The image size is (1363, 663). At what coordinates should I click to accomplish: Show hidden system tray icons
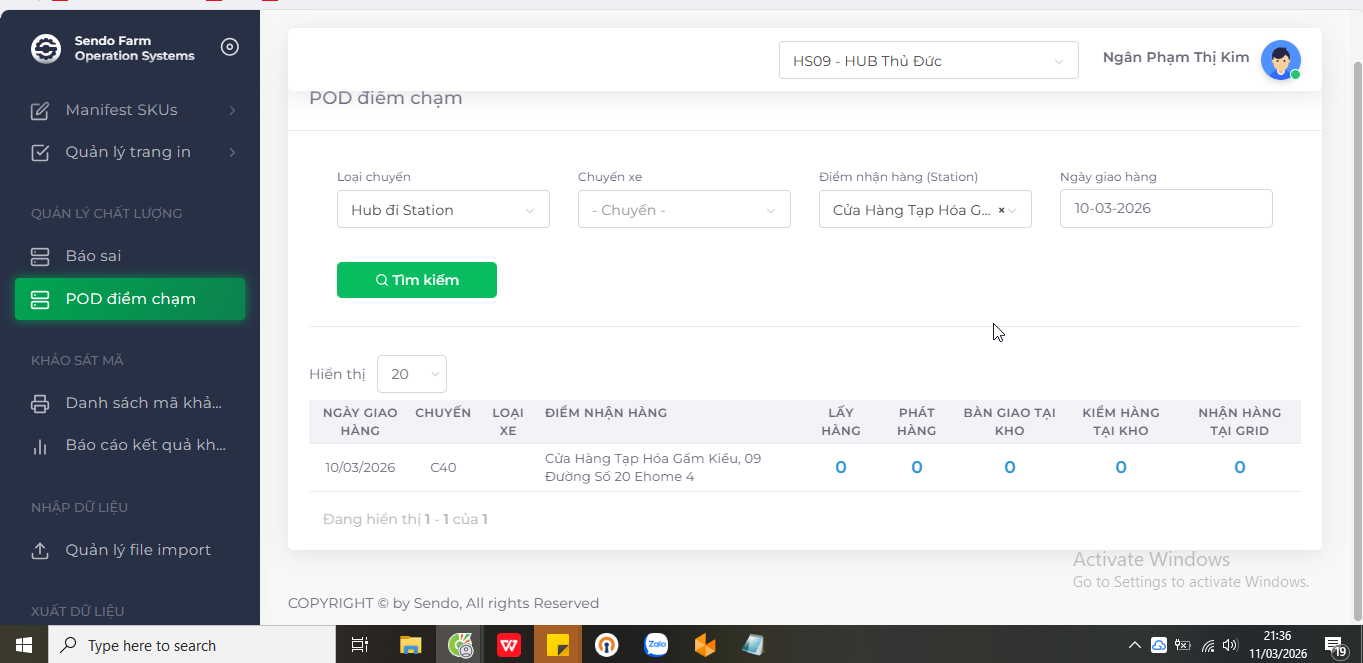1134,645
